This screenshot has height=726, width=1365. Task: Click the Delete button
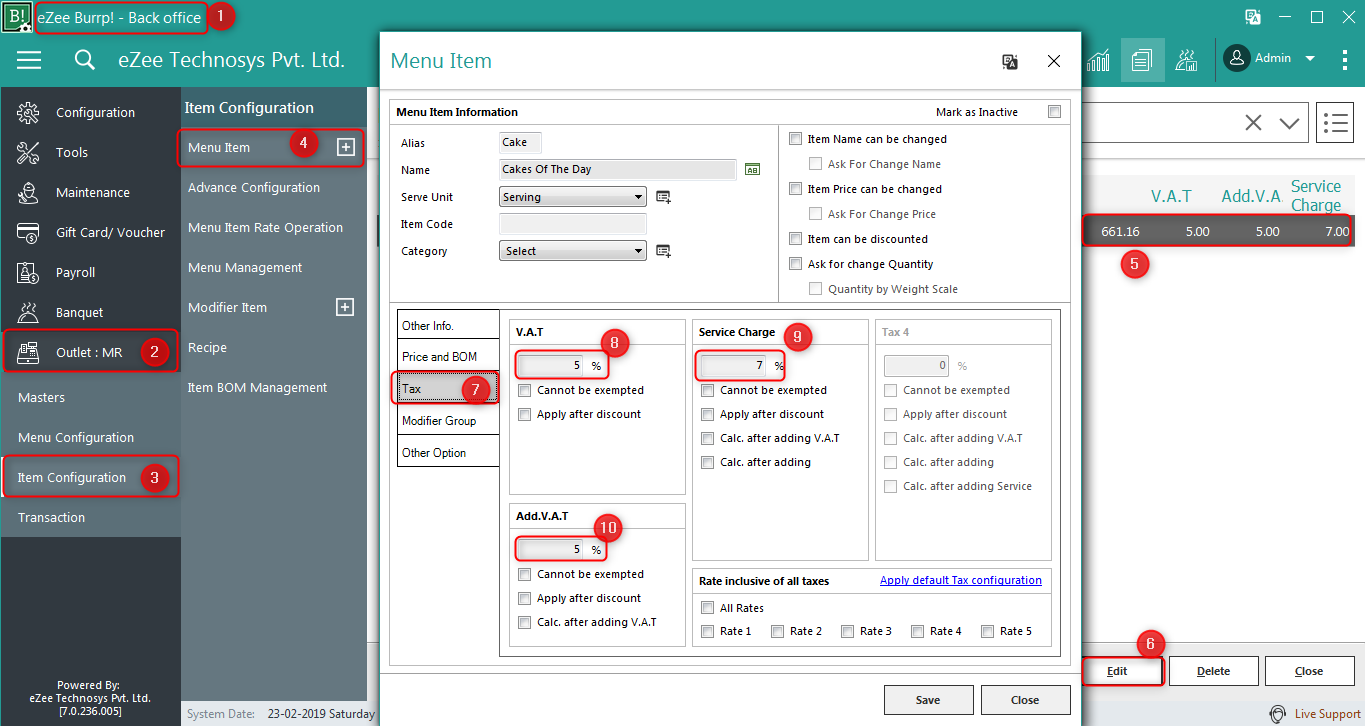pyautogui.click(x=1214, y=671)
